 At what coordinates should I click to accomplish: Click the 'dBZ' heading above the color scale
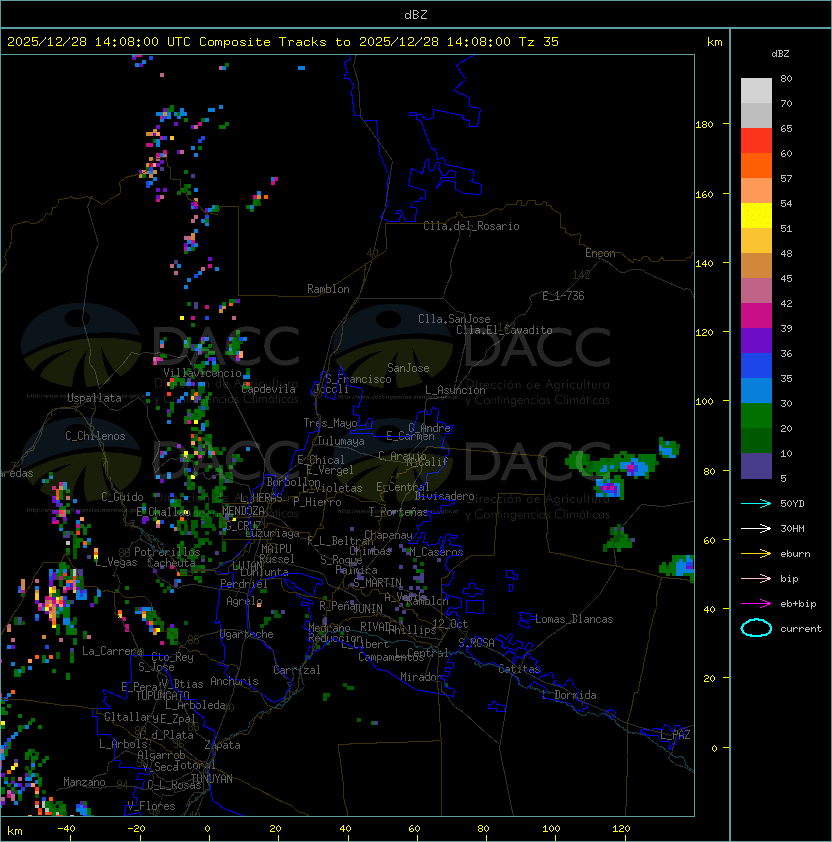(780, 54)
